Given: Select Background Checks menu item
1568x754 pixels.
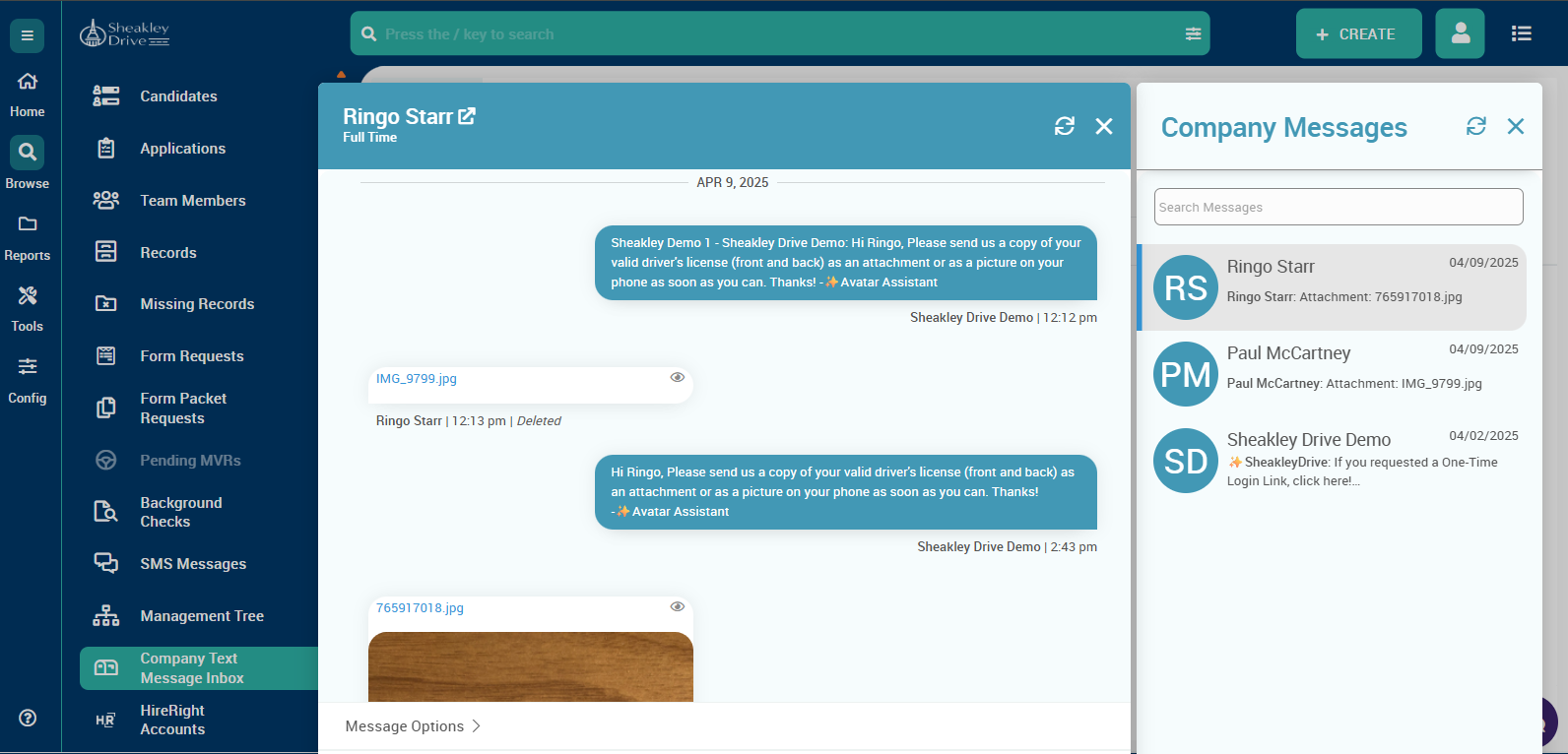Looking at the screenshot, I should point(181,512).
